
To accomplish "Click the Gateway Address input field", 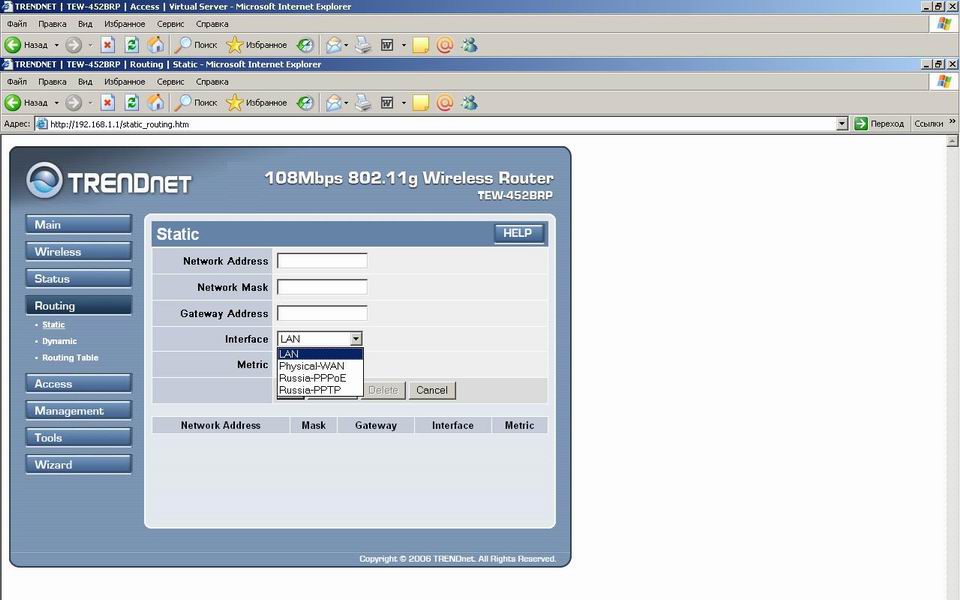I will 322,313.
